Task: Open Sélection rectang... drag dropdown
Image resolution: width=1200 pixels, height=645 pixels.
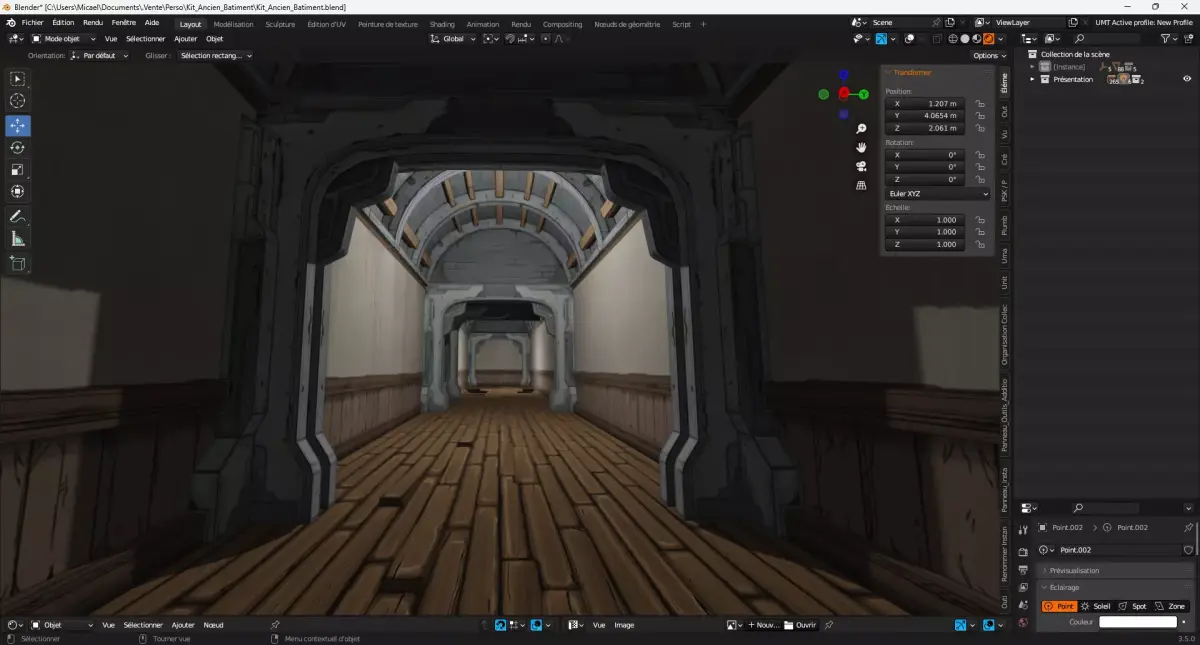Action: coord(215,56)
